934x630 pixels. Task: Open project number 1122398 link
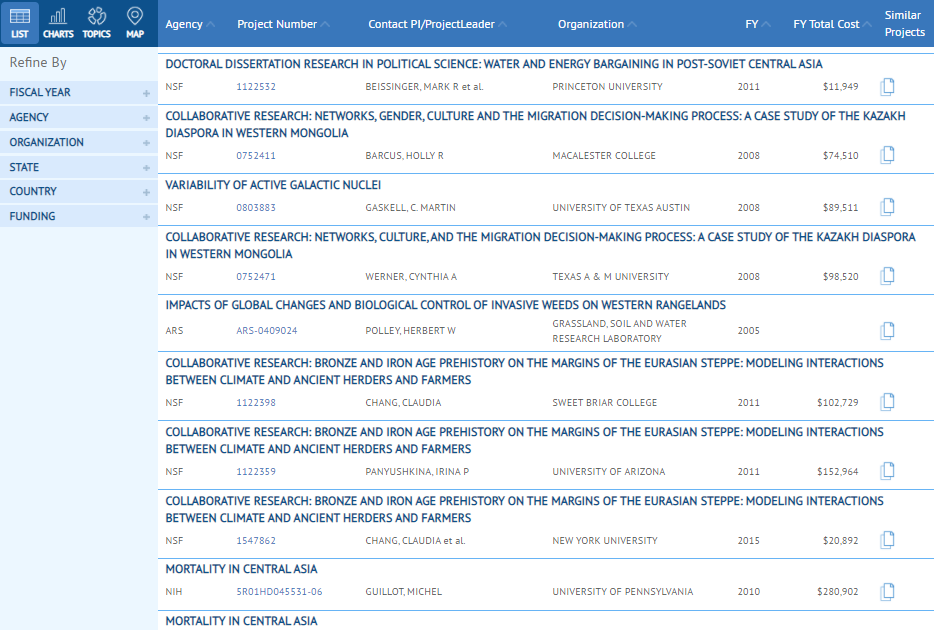point(256,403)
